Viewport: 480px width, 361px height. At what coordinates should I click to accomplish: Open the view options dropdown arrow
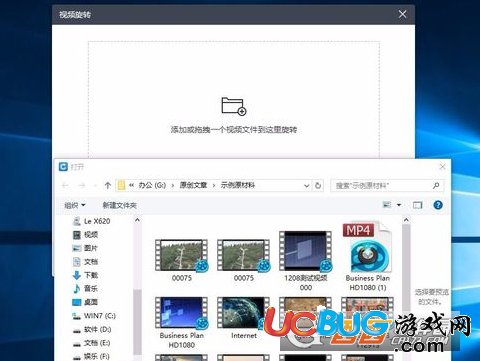(399, 205)
